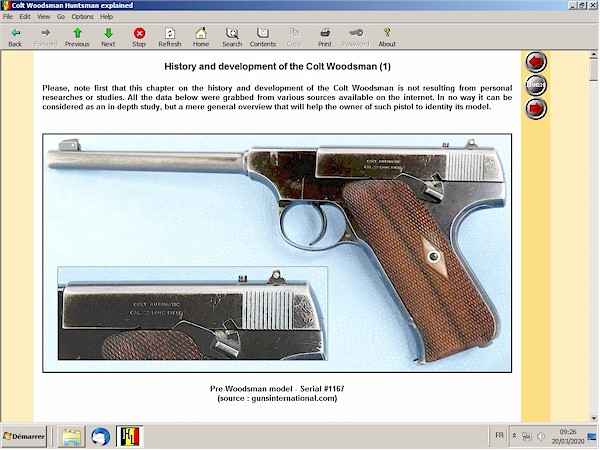600x450 pixels.
Task: Click the round Home button in sidebar
Action: point(536,85)
